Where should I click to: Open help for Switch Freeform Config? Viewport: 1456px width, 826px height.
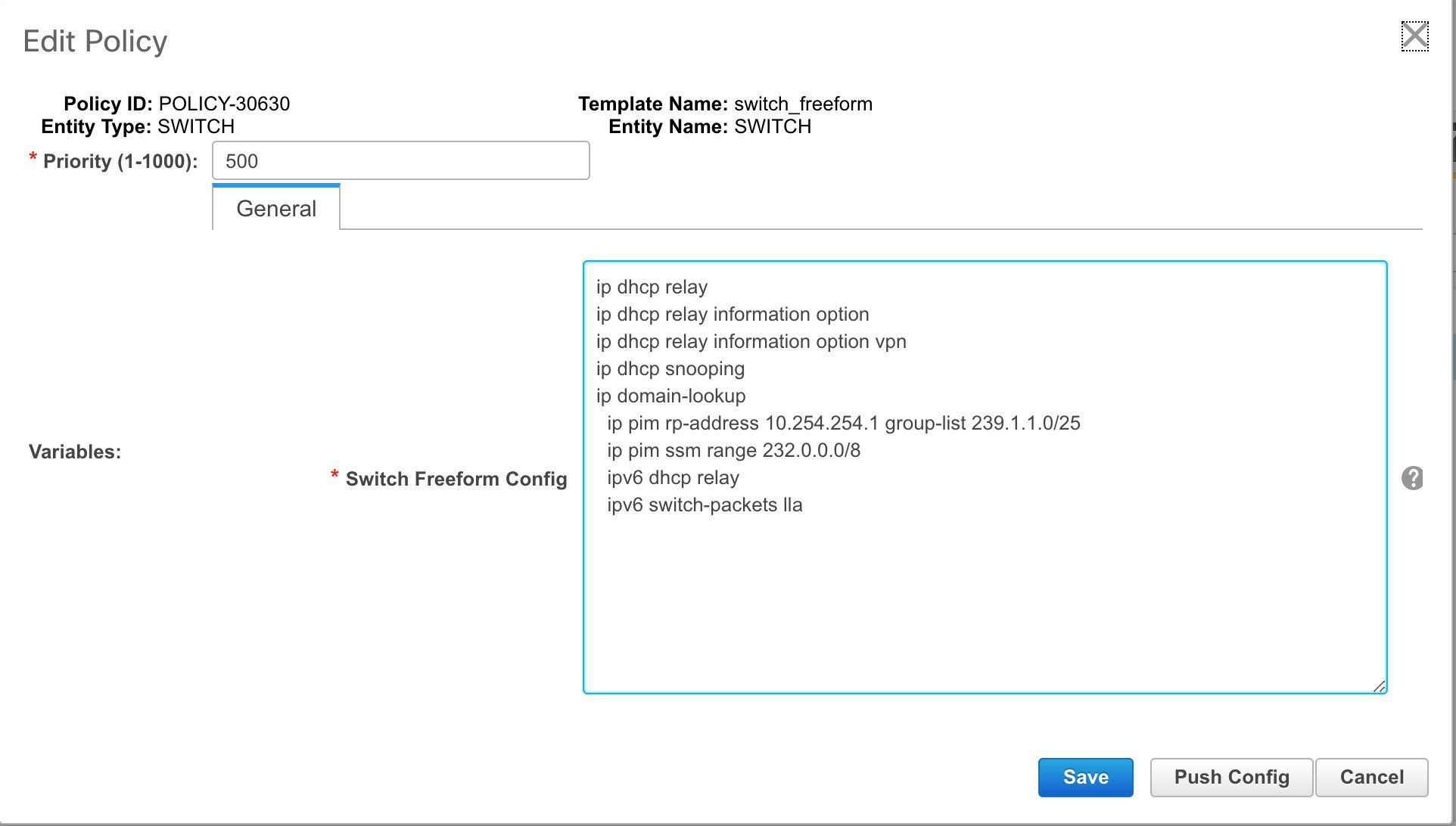coord(1412,478)
